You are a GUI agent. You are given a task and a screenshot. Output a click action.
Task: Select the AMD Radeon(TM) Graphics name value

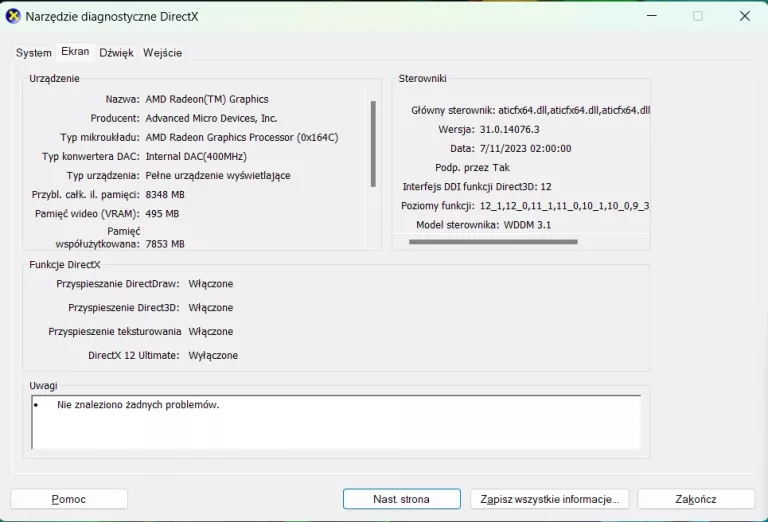click(207, 99)
